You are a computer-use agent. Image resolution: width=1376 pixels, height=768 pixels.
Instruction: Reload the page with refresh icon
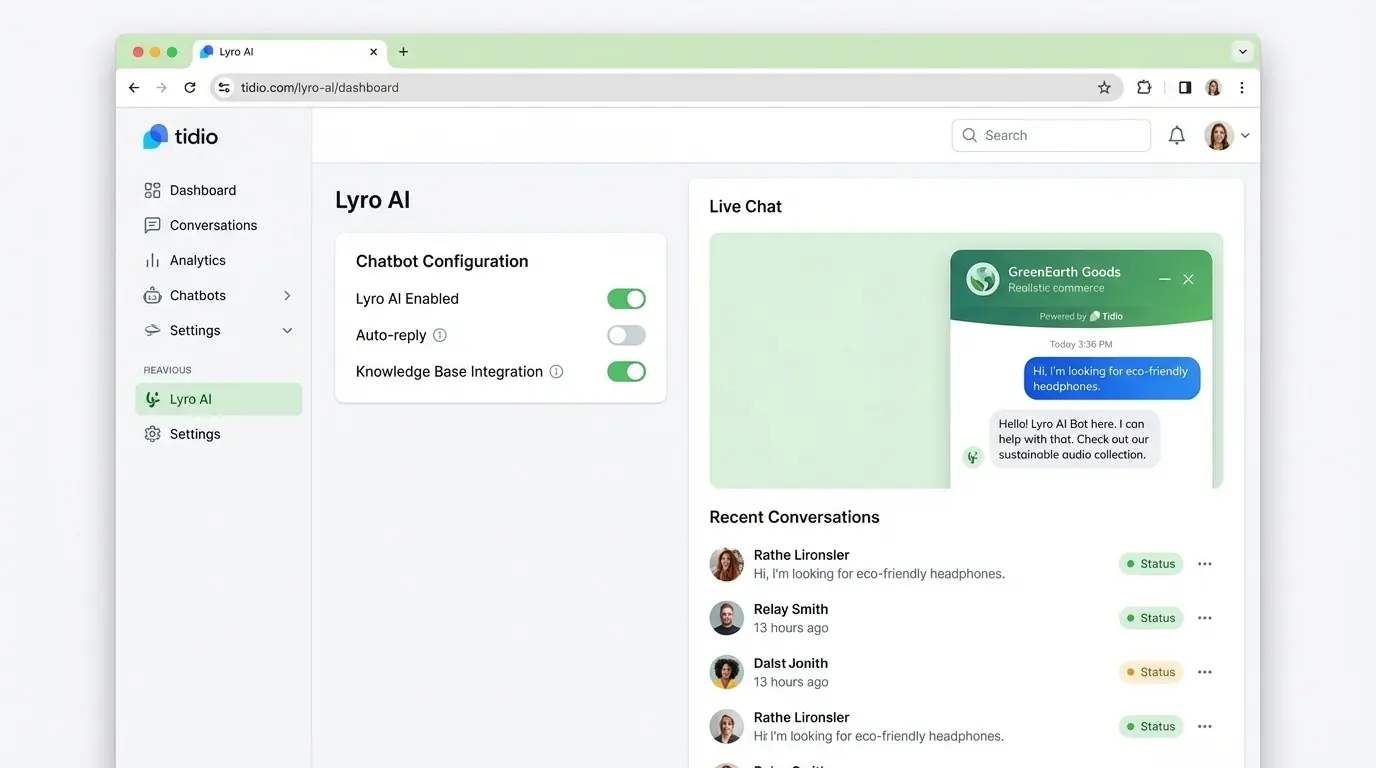[190, 88]
